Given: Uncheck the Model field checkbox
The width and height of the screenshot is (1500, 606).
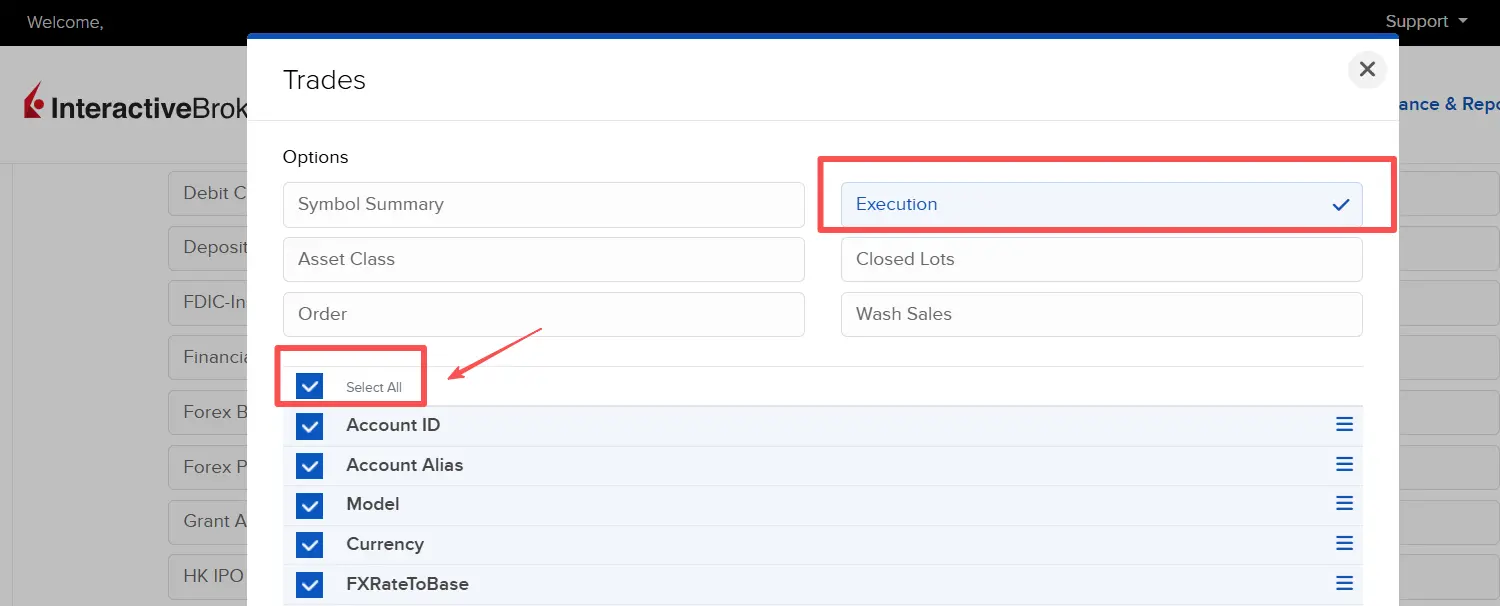Looking at the screenshot, I should click(x=310, y=505).
